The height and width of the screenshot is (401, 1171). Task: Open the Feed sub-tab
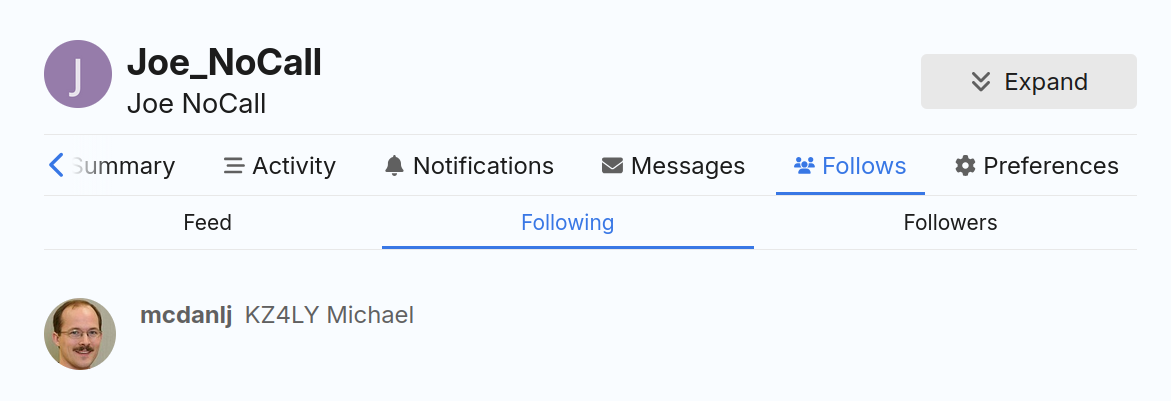[208, 223]
